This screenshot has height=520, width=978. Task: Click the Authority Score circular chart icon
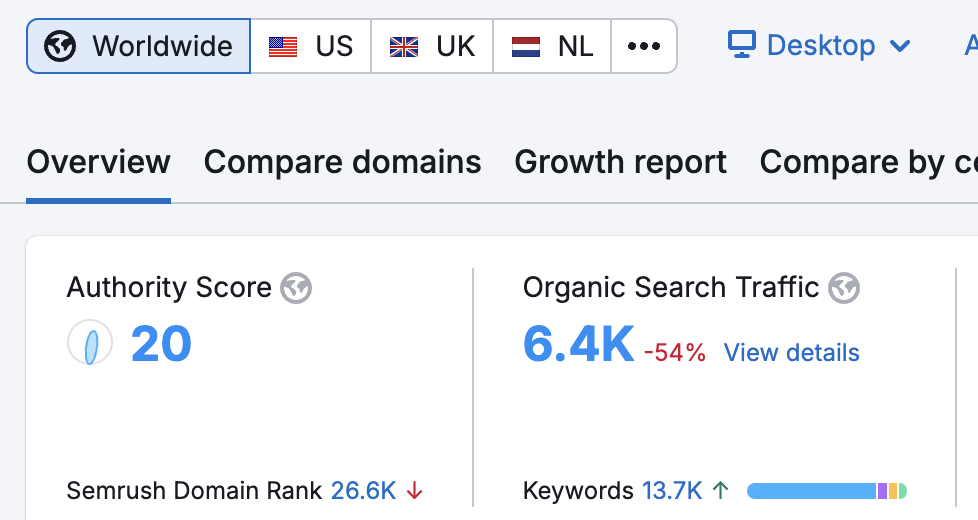[x=90, y=342]
